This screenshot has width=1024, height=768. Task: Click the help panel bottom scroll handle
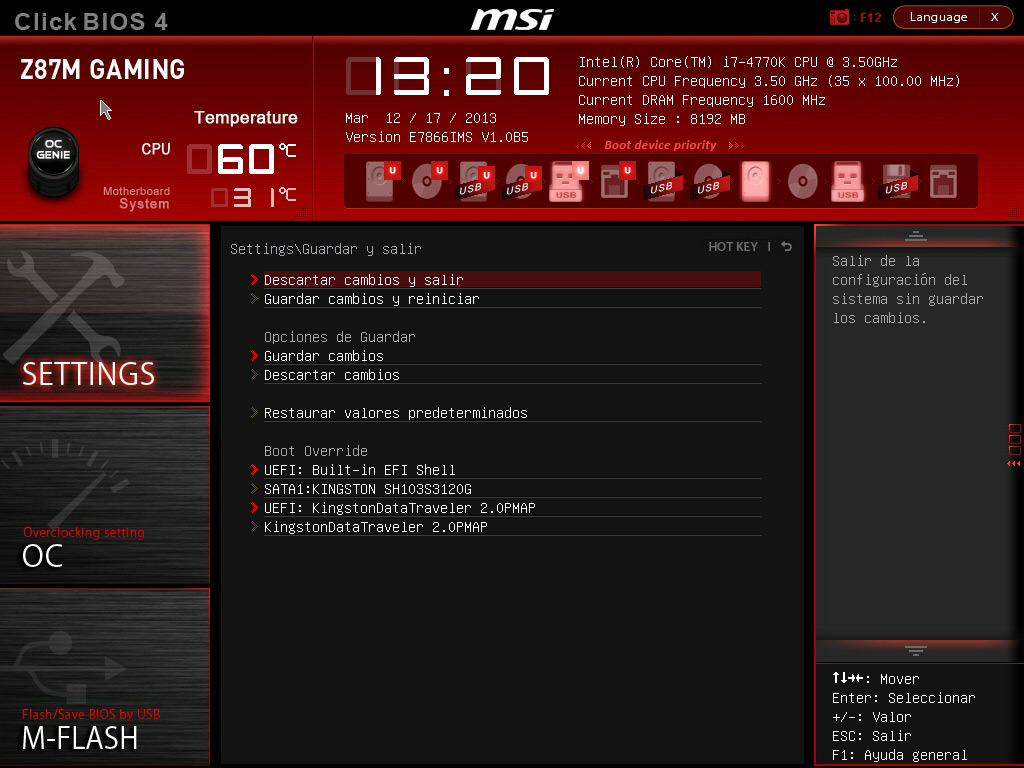click(916, 650)
